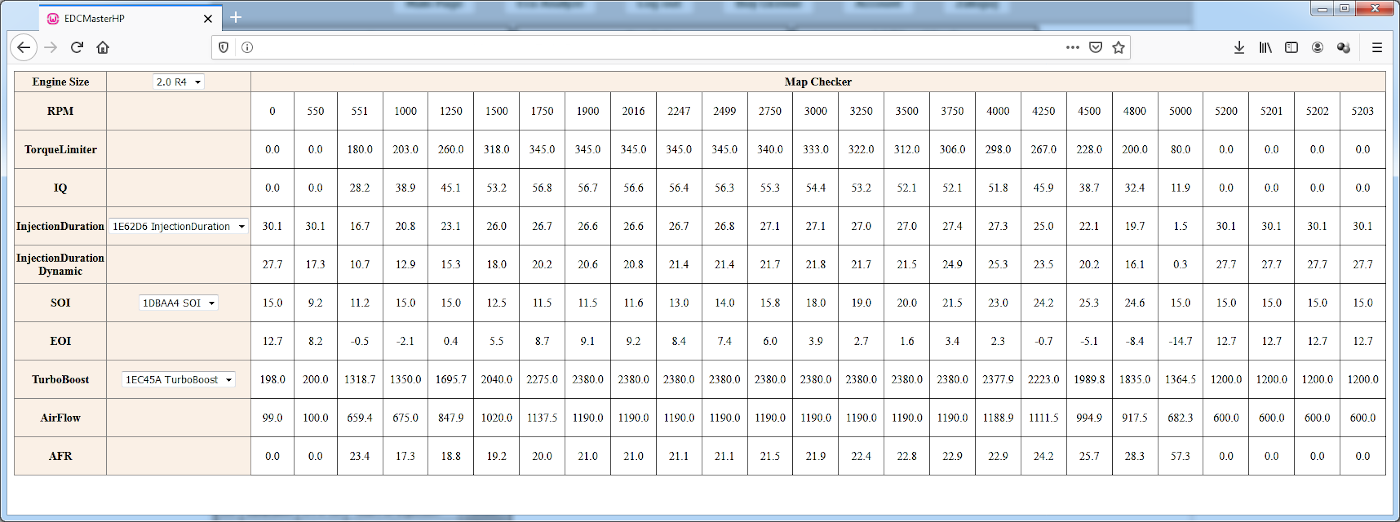
Task: Open the Firefox account icon
Action: pos(1318,47)
